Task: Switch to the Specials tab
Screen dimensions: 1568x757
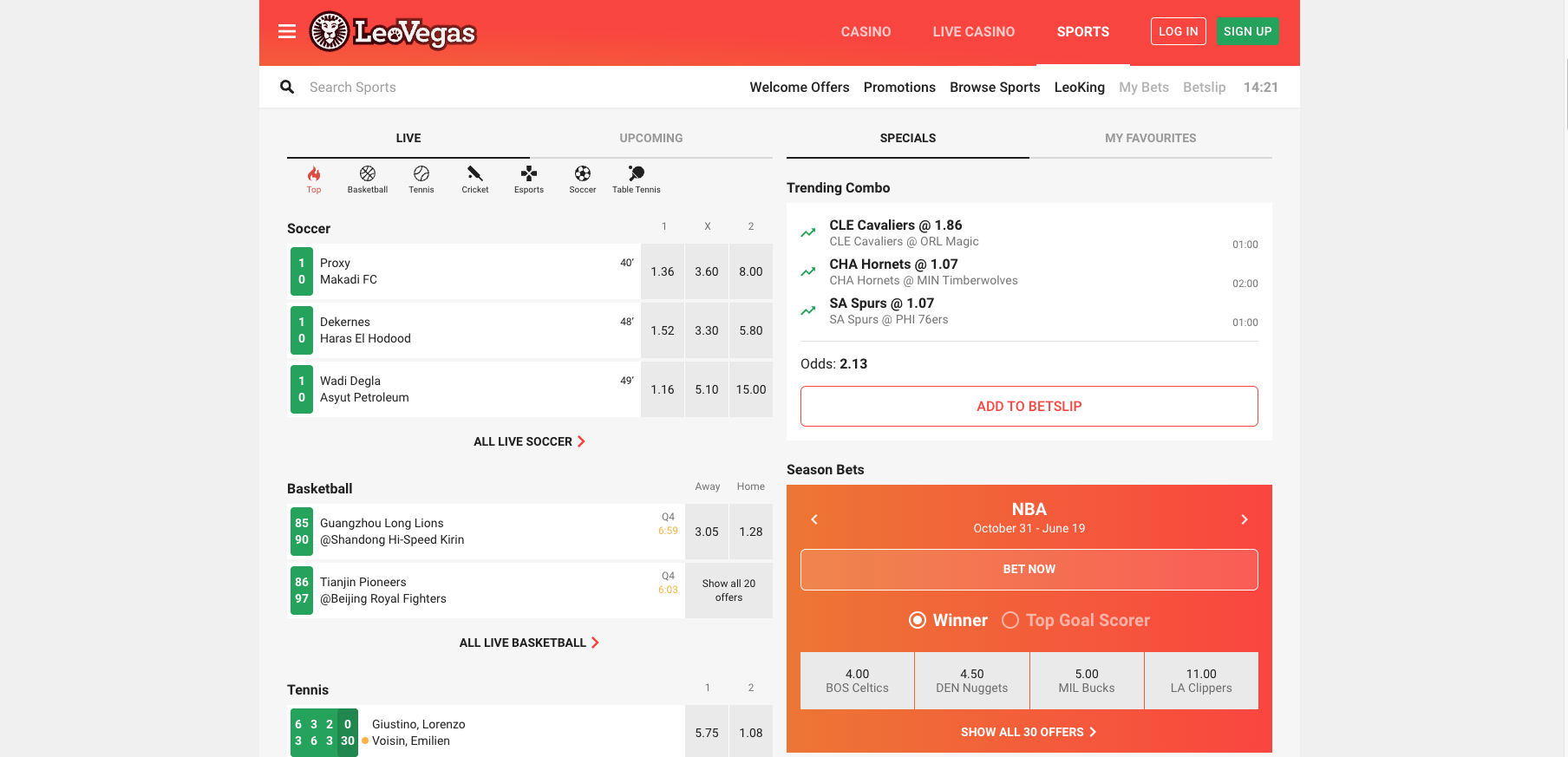Action: tap(908, 138)
